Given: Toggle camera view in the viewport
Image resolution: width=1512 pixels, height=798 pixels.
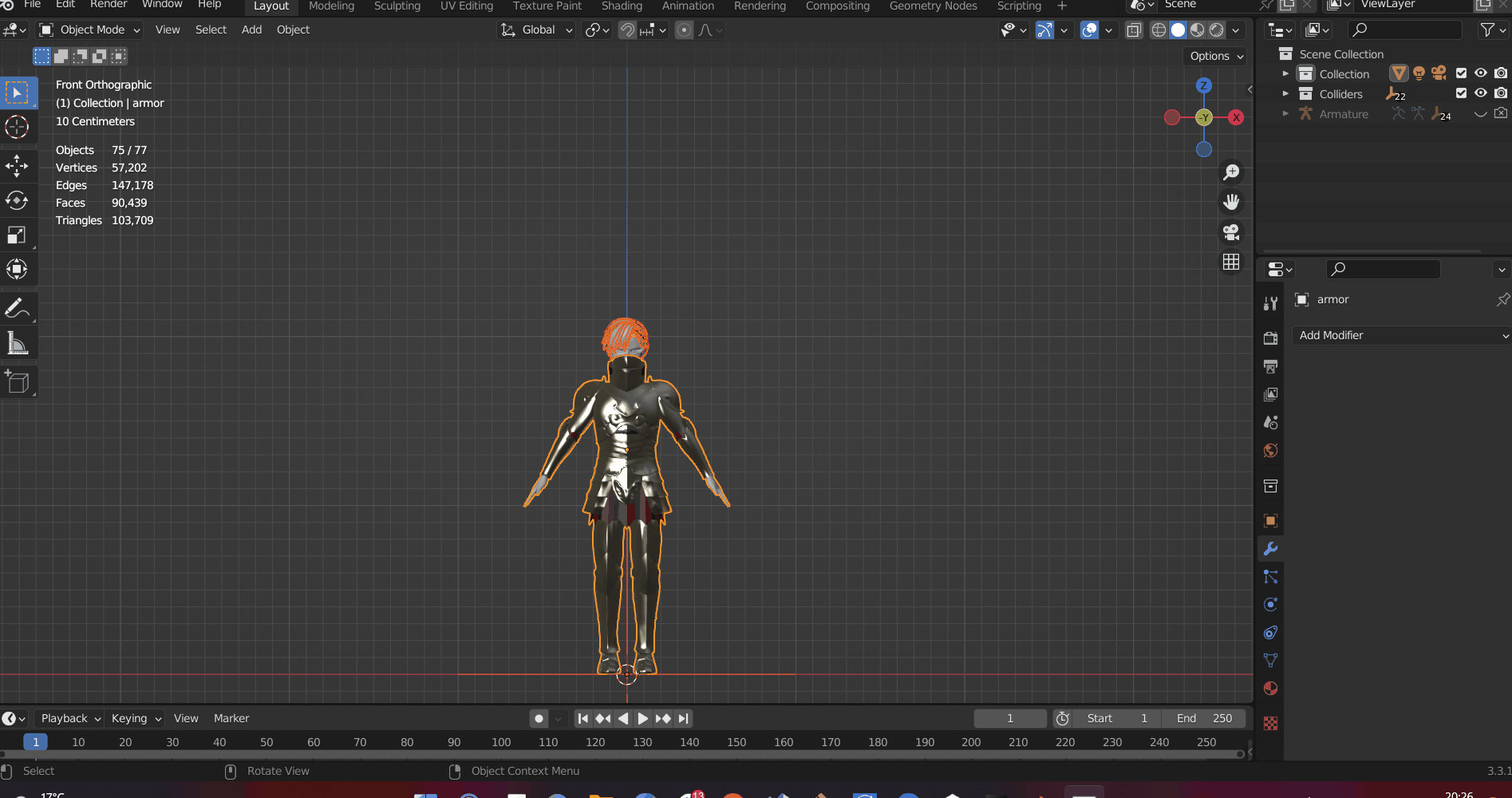Looking at the screenshot, I should click(x=1231, y=232).
